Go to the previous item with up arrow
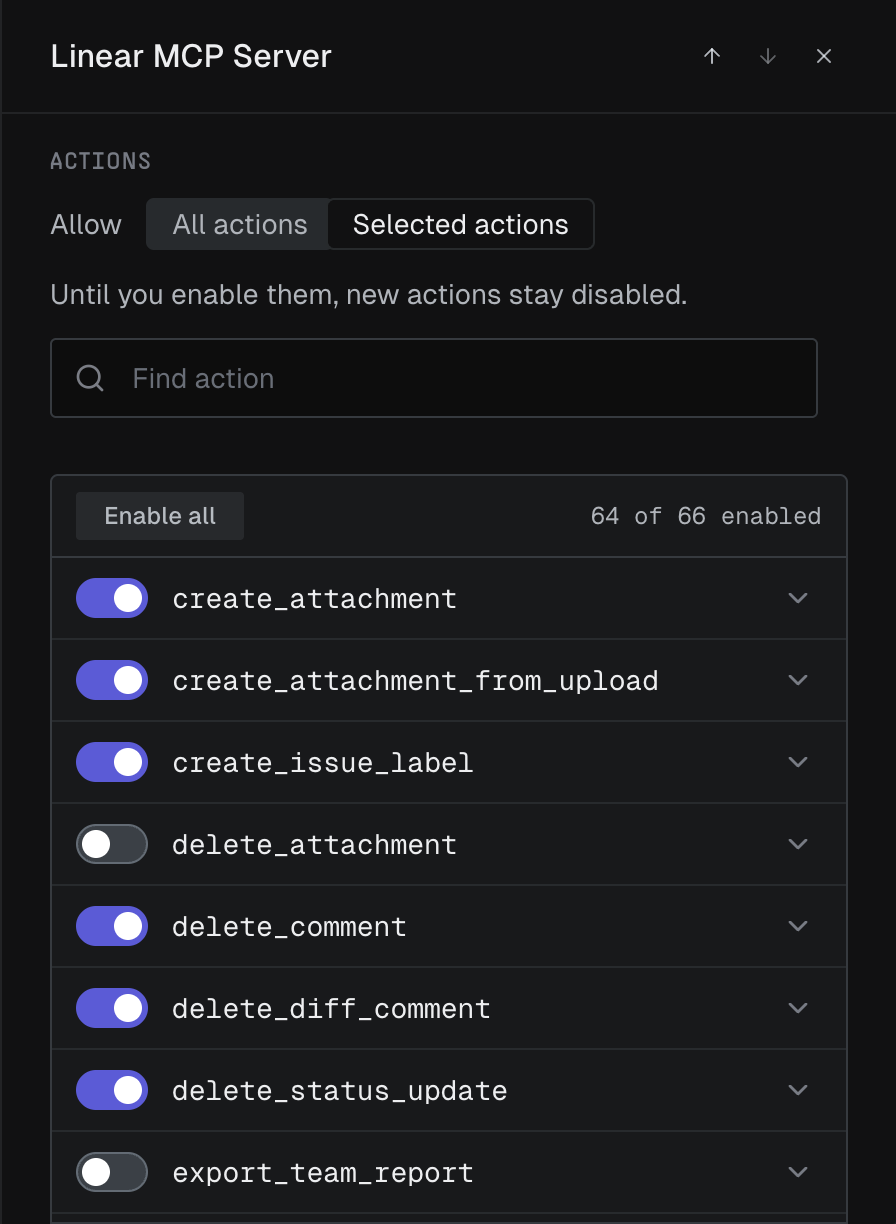 [712, 56]
